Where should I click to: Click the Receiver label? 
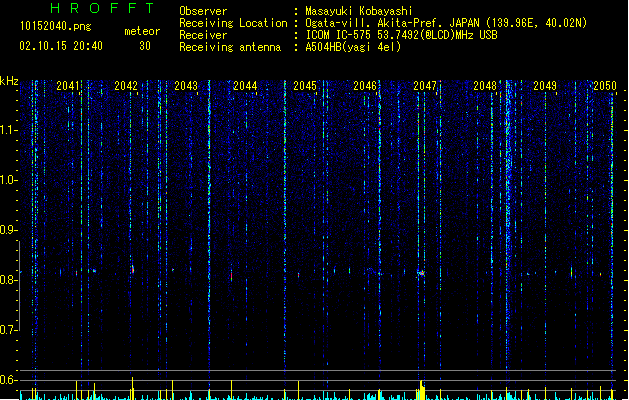203,35
